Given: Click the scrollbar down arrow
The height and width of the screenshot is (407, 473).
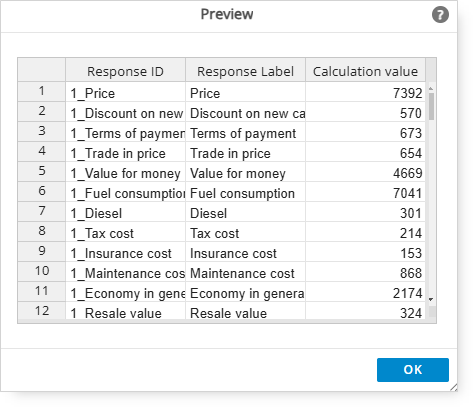Looking at the screenshot, I should 431,299.
